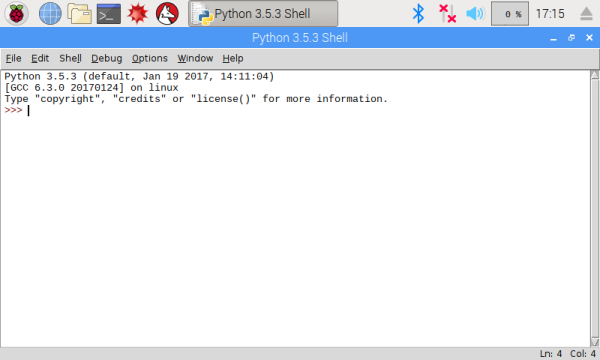This screenshot has height=360, width=600.
Task: Click the Python 3.5.3 Shell title bar
Action: (x=300, y=38)
